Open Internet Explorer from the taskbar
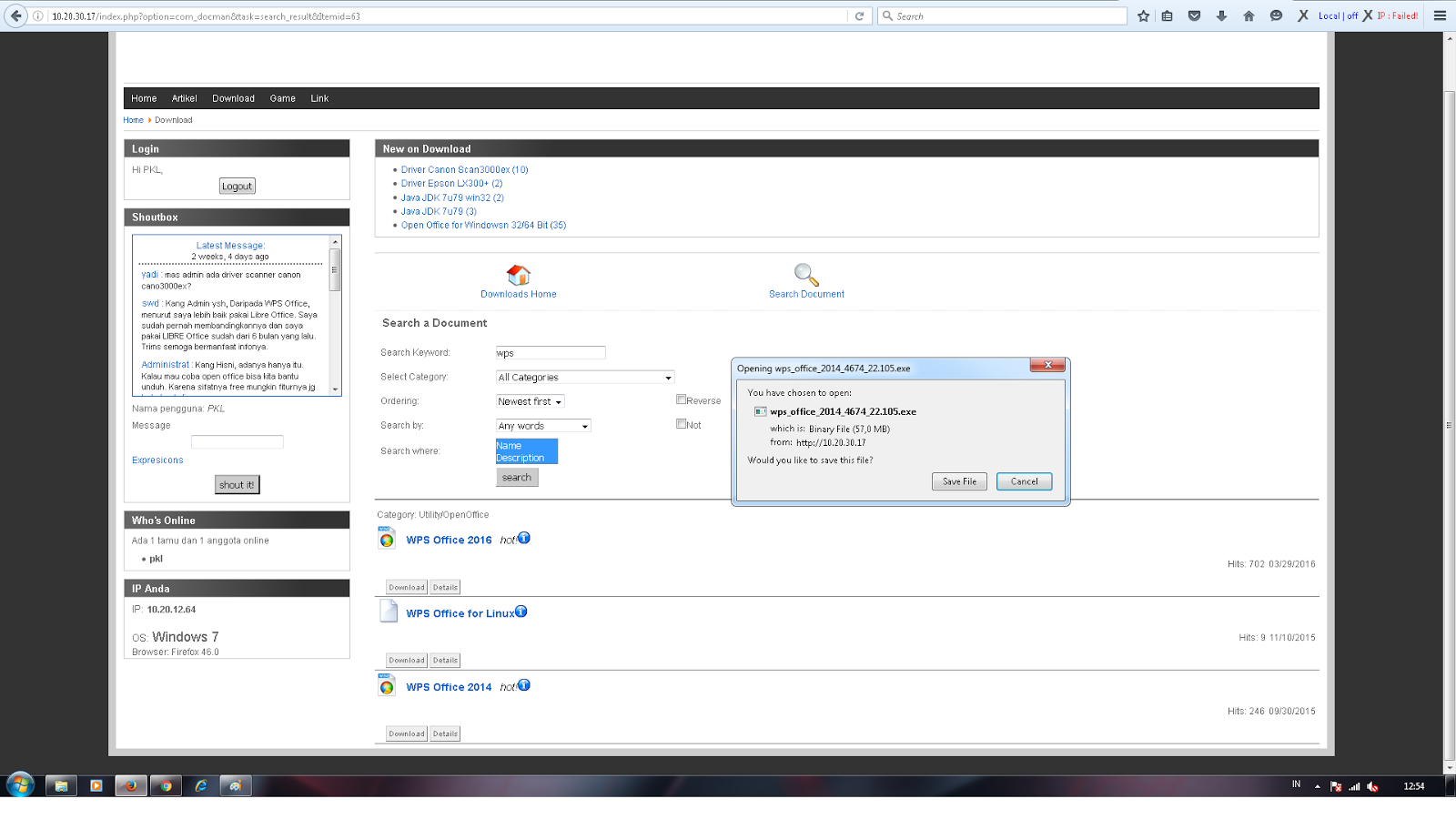The image size is (1456, 819). tap(201, 786)
